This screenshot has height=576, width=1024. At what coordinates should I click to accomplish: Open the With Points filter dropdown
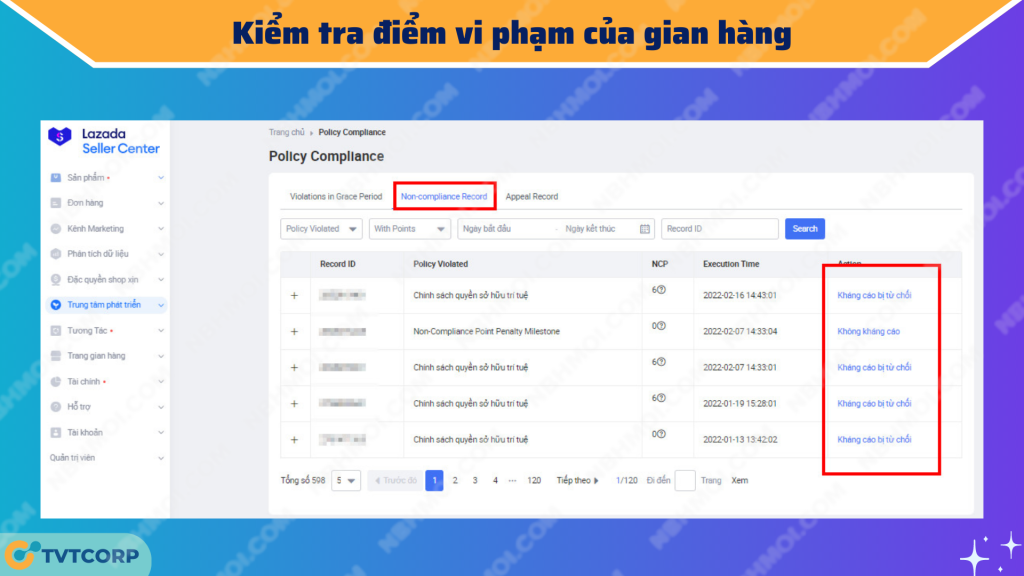point(409,229)
